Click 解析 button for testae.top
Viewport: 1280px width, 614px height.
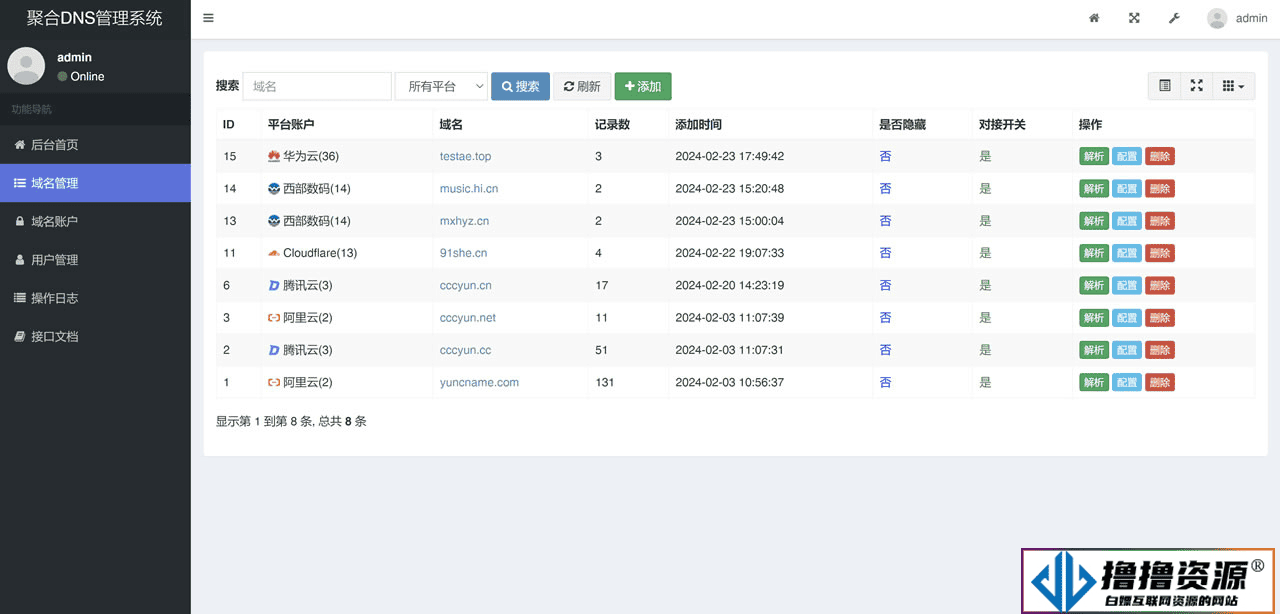click(x=1094, y=156)
